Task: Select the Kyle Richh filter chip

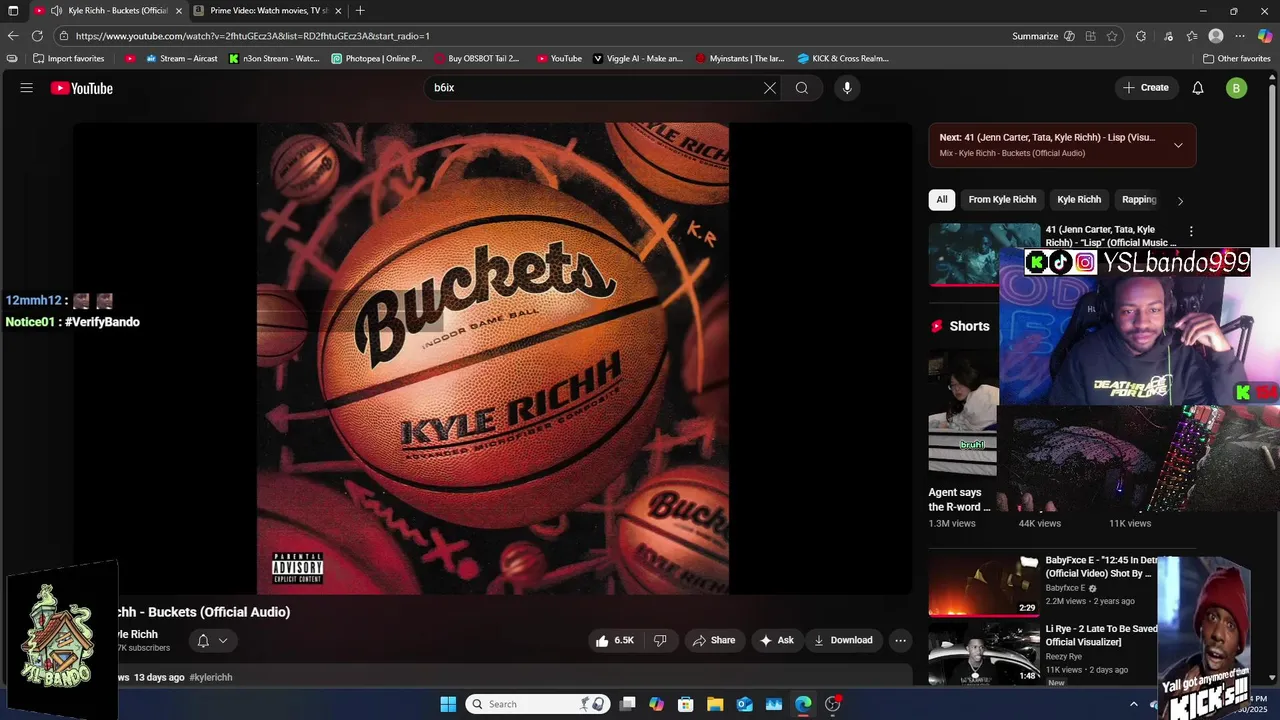Action: click(x=1079, y=199)
